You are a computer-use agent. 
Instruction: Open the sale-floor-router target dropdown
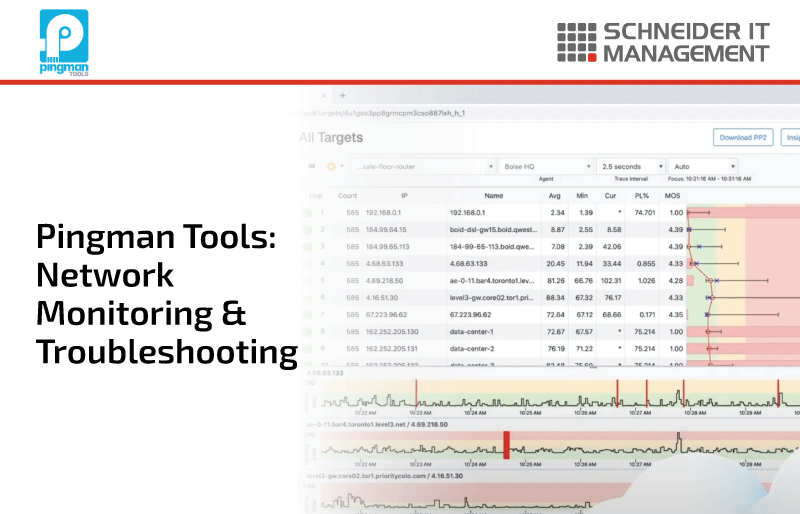tap(424, 166)
